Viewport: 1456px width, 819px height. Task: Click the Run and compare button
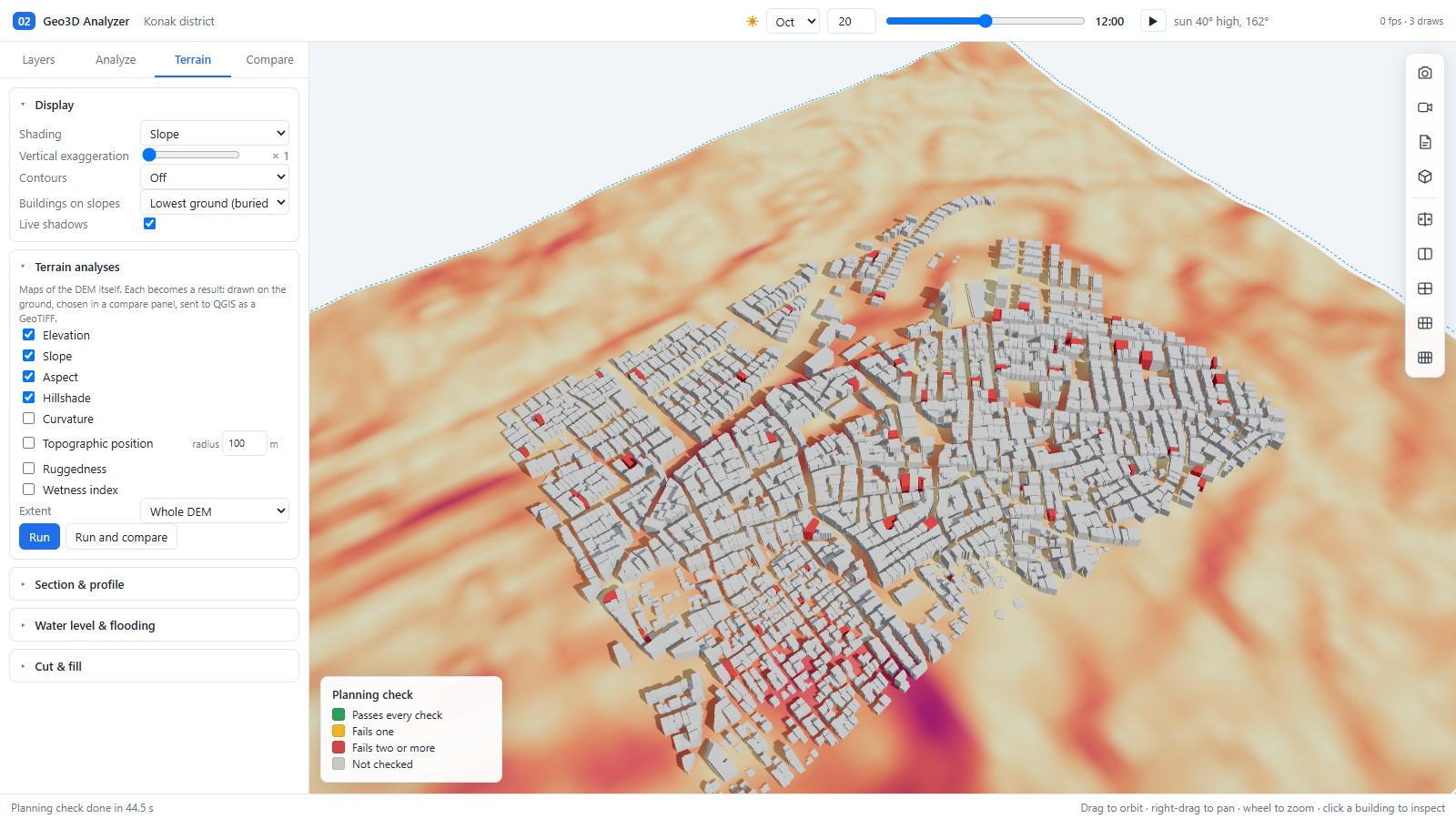[x=121, y=537]
